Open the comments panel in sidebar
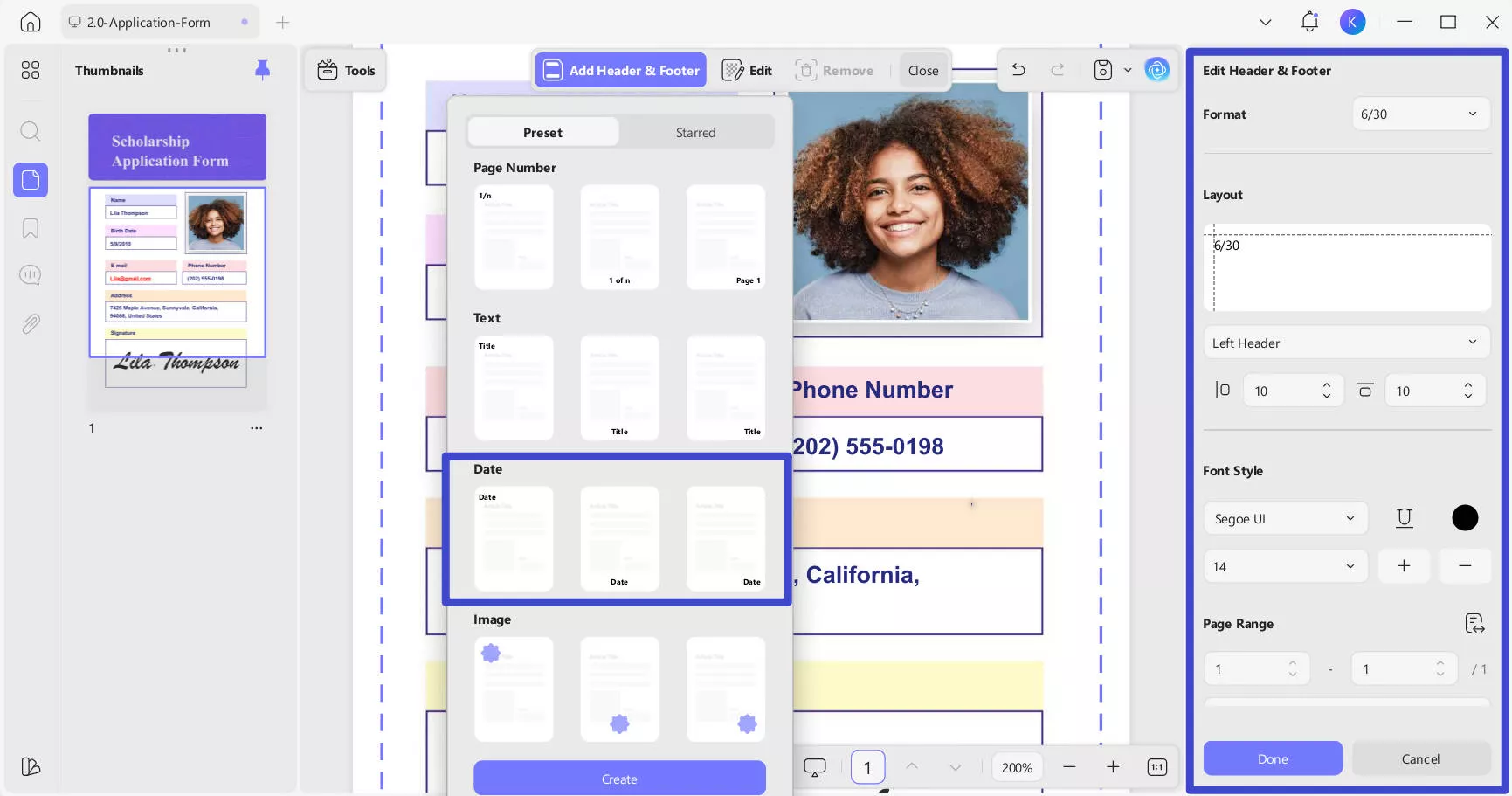This screenshot has width=1512, height=796. pos(31,275)
